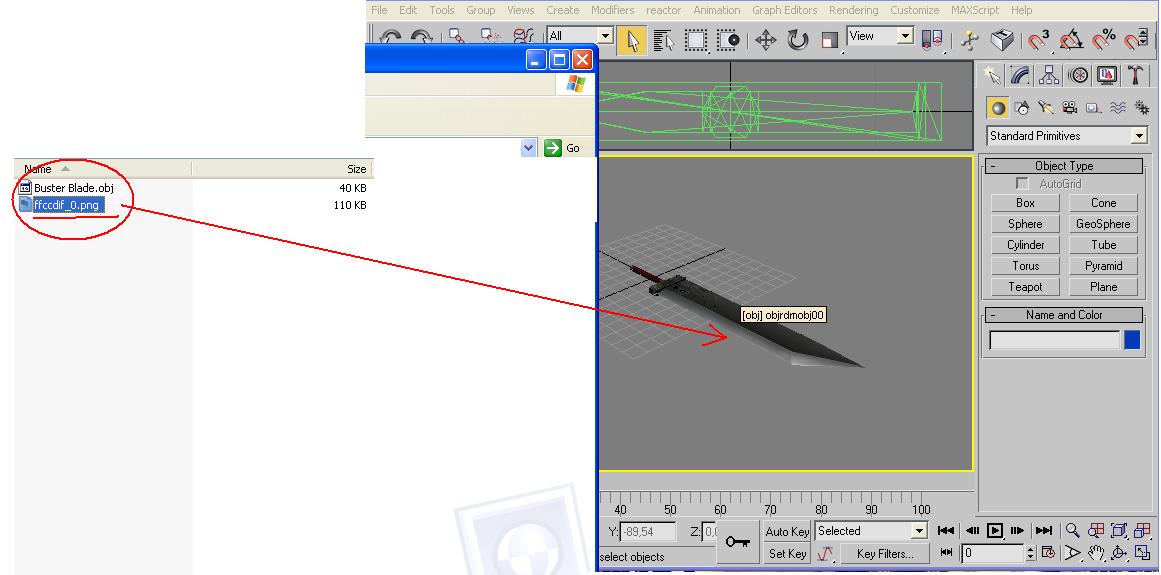Click the Field-of-View viewport icon
Image resolution: width=1161 pixels, height=575 pixels.
pyautogui.click(x=1072, y=554)
